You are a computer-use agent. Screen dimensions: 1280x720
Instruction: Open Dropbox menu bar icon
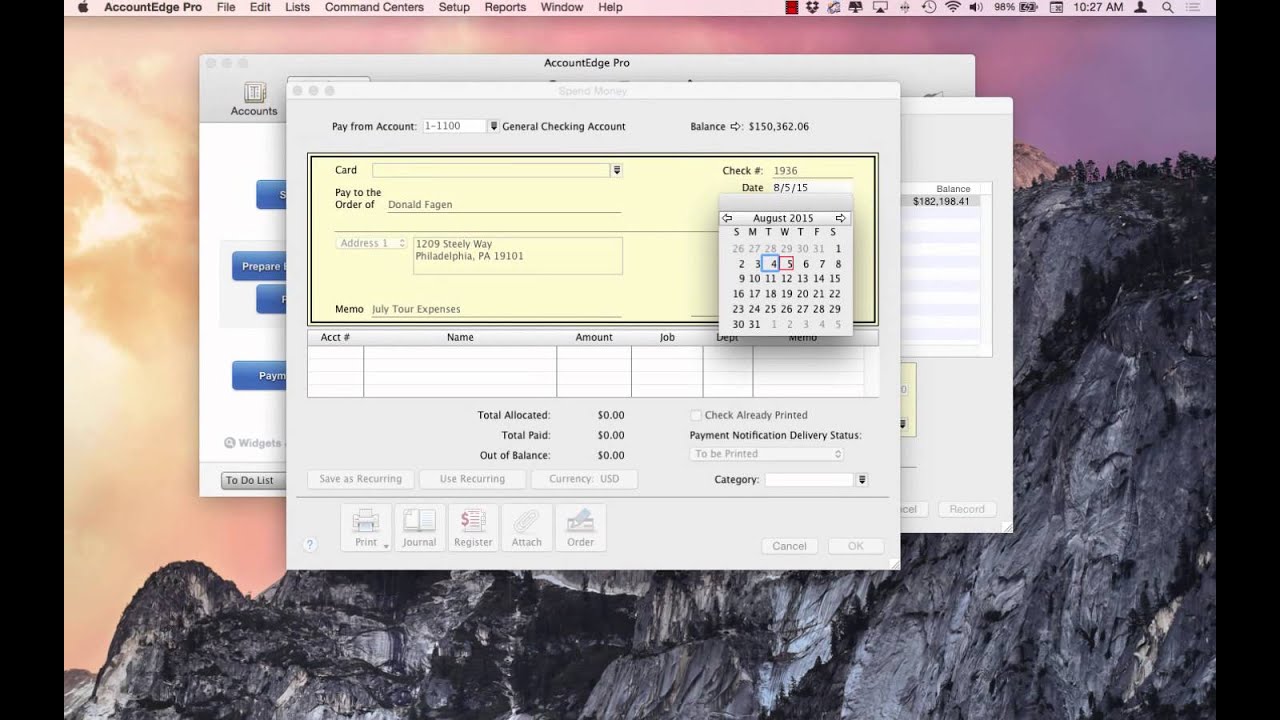tap(813, 7)
